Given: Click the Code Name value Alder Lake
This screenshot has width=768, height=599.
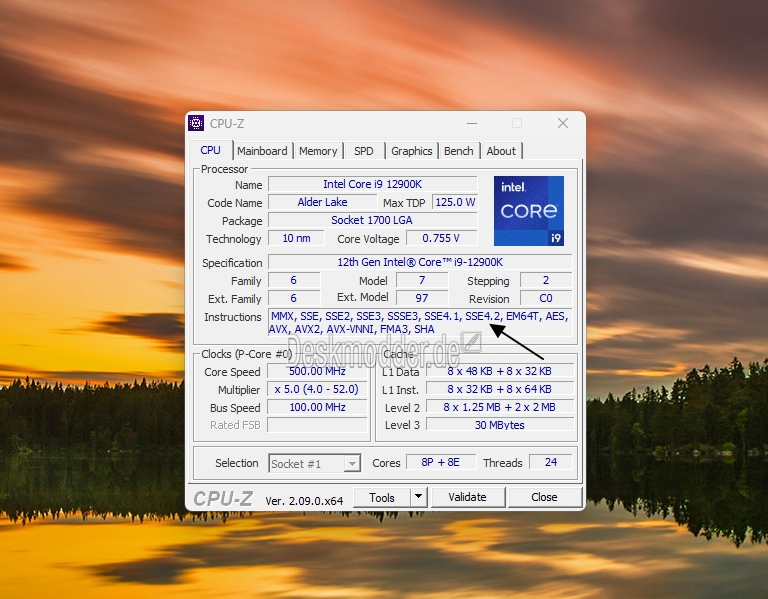Looking at the screenshot, I should point(322,202).
